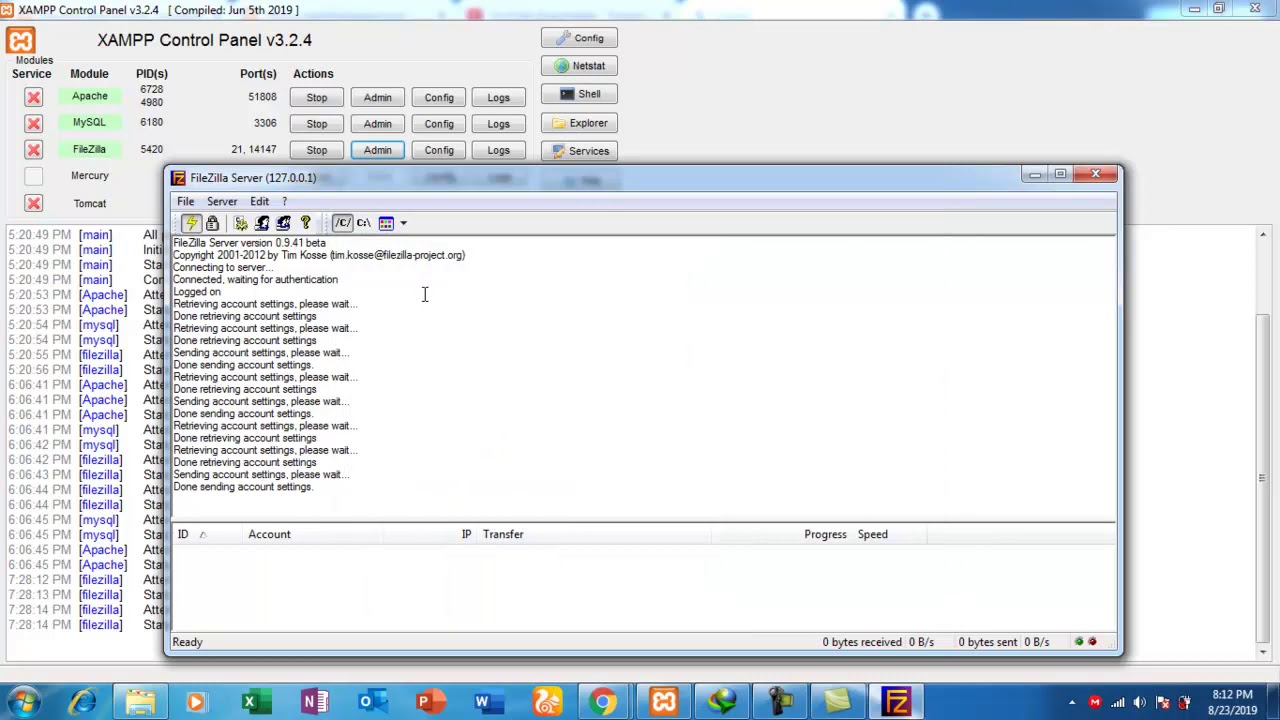1280x720 pixels.
Task: Stop the Apache module
Action: tap(316, 97)
